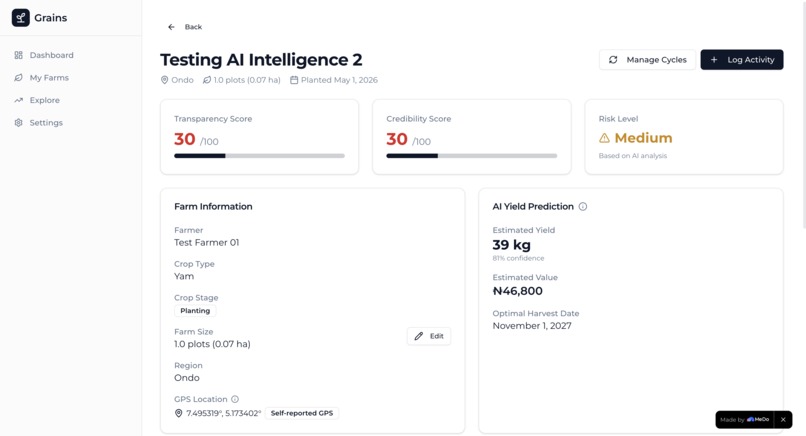
Task: Click the leaf icon beside plots header
Action: (x=207, y=80)
